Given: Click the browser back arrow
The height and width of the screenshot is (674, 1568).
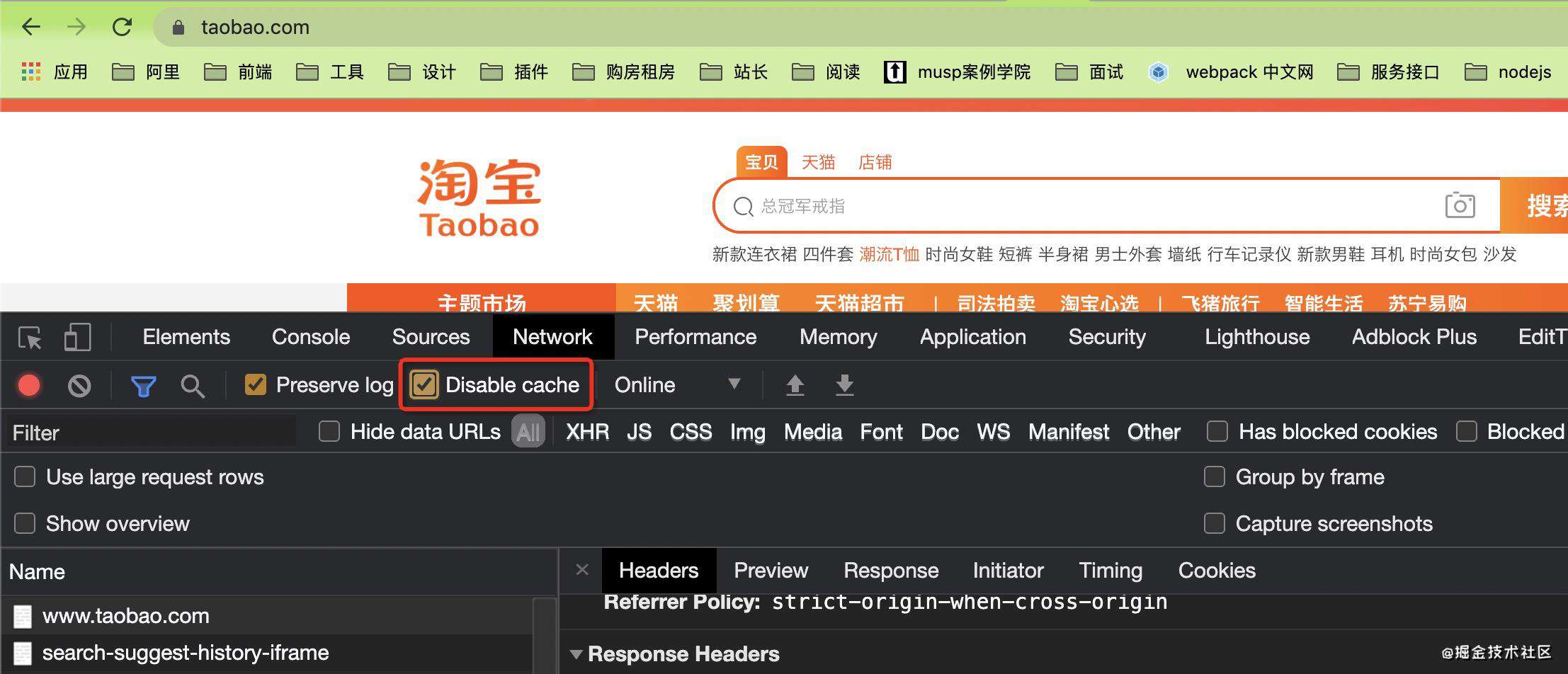Looking at the screenshot, I should pos(31,27).
